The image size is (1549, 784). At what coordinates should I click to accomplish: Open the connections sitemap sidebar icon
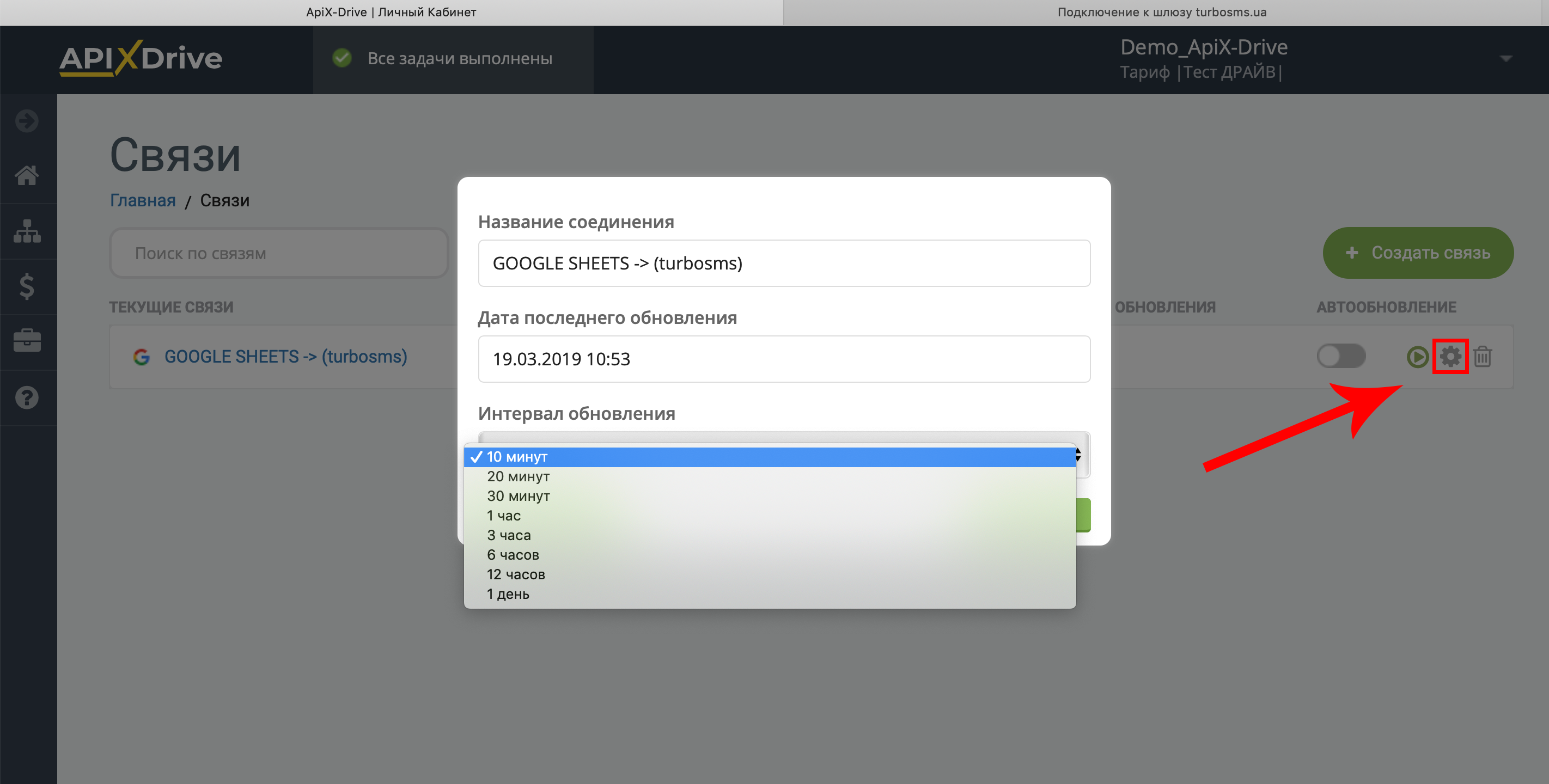(x=27, y=231)
